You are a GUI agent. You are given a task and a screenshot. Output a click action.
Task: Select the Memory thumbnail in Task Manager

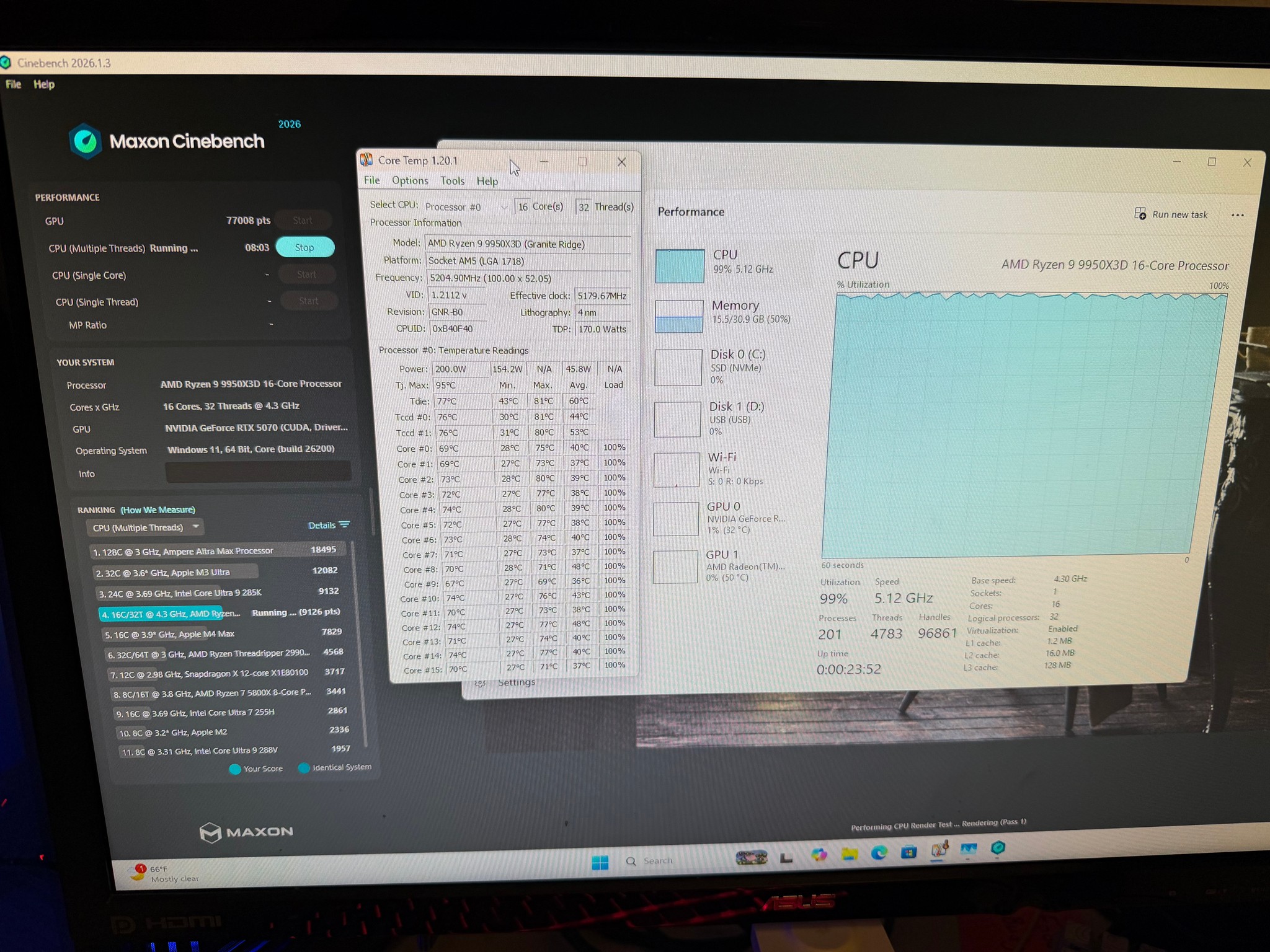[x=680, y=316]
